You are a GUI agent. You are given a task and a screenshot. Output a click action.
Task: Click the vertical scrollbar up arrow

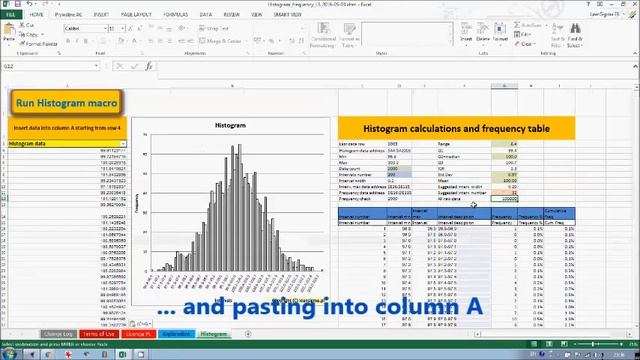pos(636,87)
